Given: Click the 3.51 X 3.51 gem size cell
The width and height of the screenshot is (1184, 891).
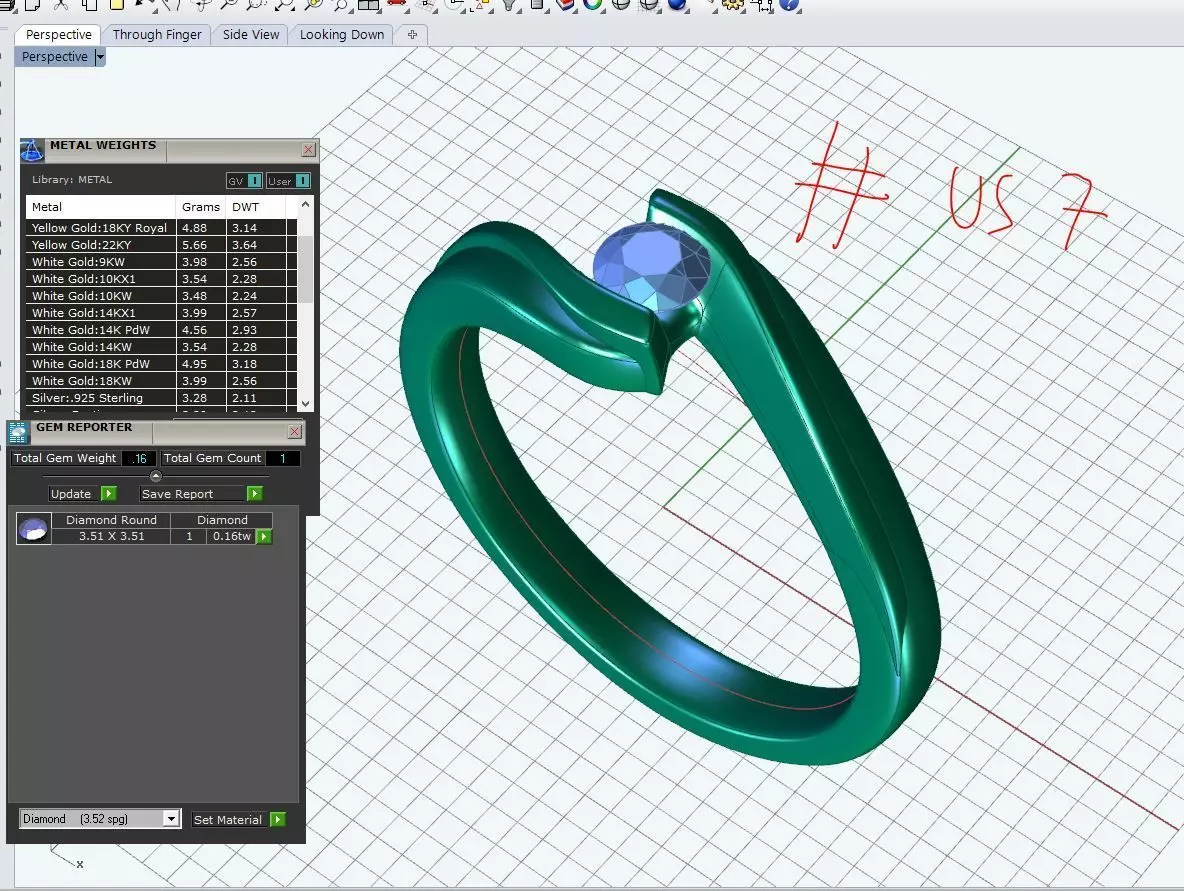Looking at the screenshot, I should point(112,536).
